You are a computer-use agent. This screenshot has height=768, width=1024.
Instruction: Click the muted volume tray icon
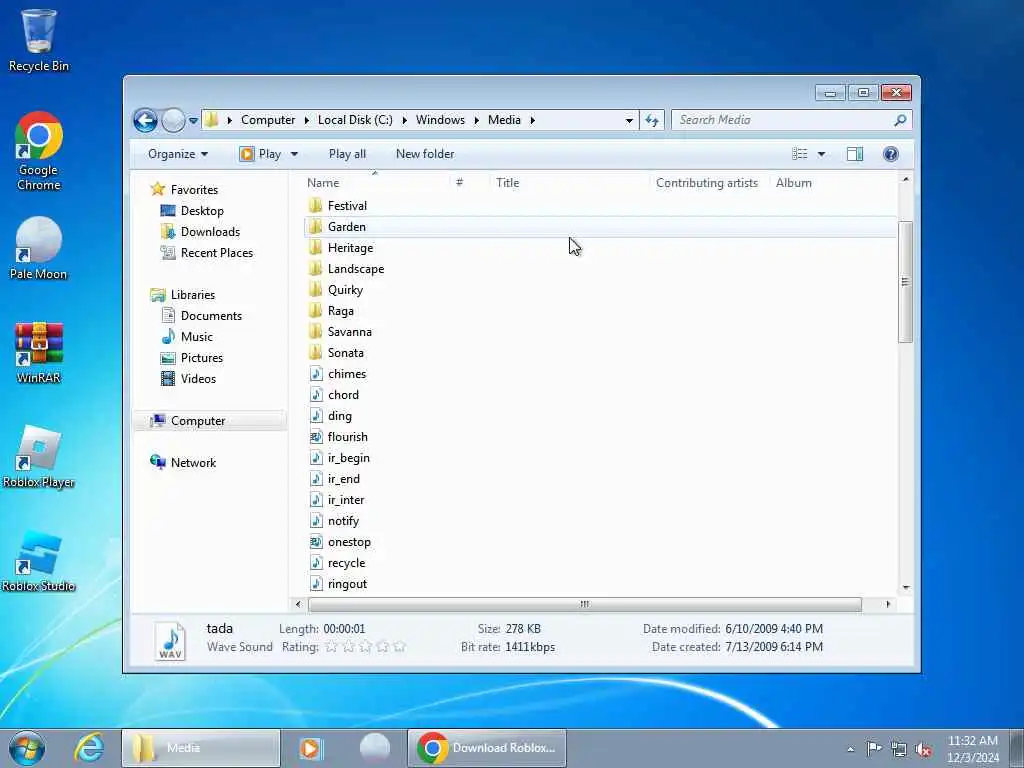(x=923, y=749)
